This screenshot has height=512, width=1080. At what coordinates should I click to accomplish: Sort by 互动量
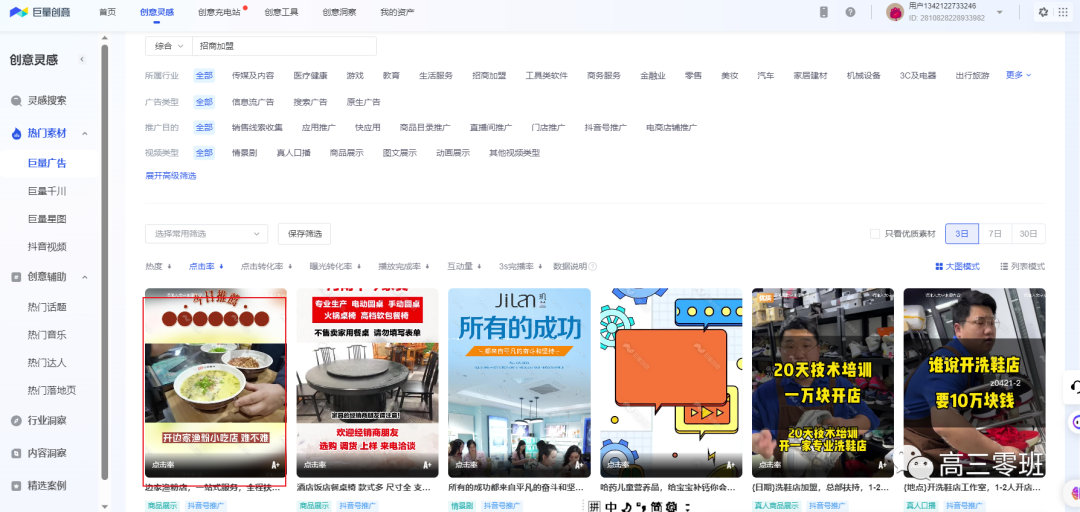[x=464, y=267]
